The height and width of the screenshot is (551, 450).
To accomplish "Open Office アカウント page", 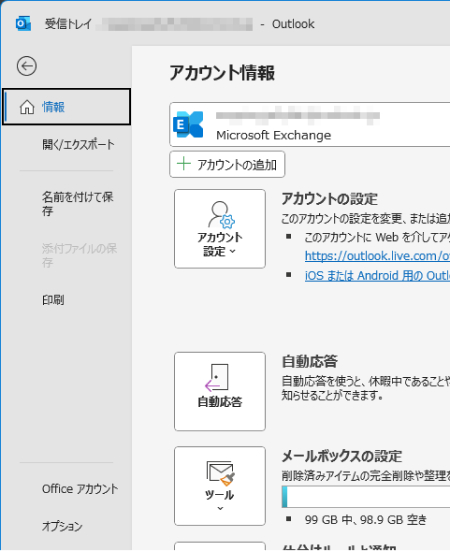I will coord(80,489).
